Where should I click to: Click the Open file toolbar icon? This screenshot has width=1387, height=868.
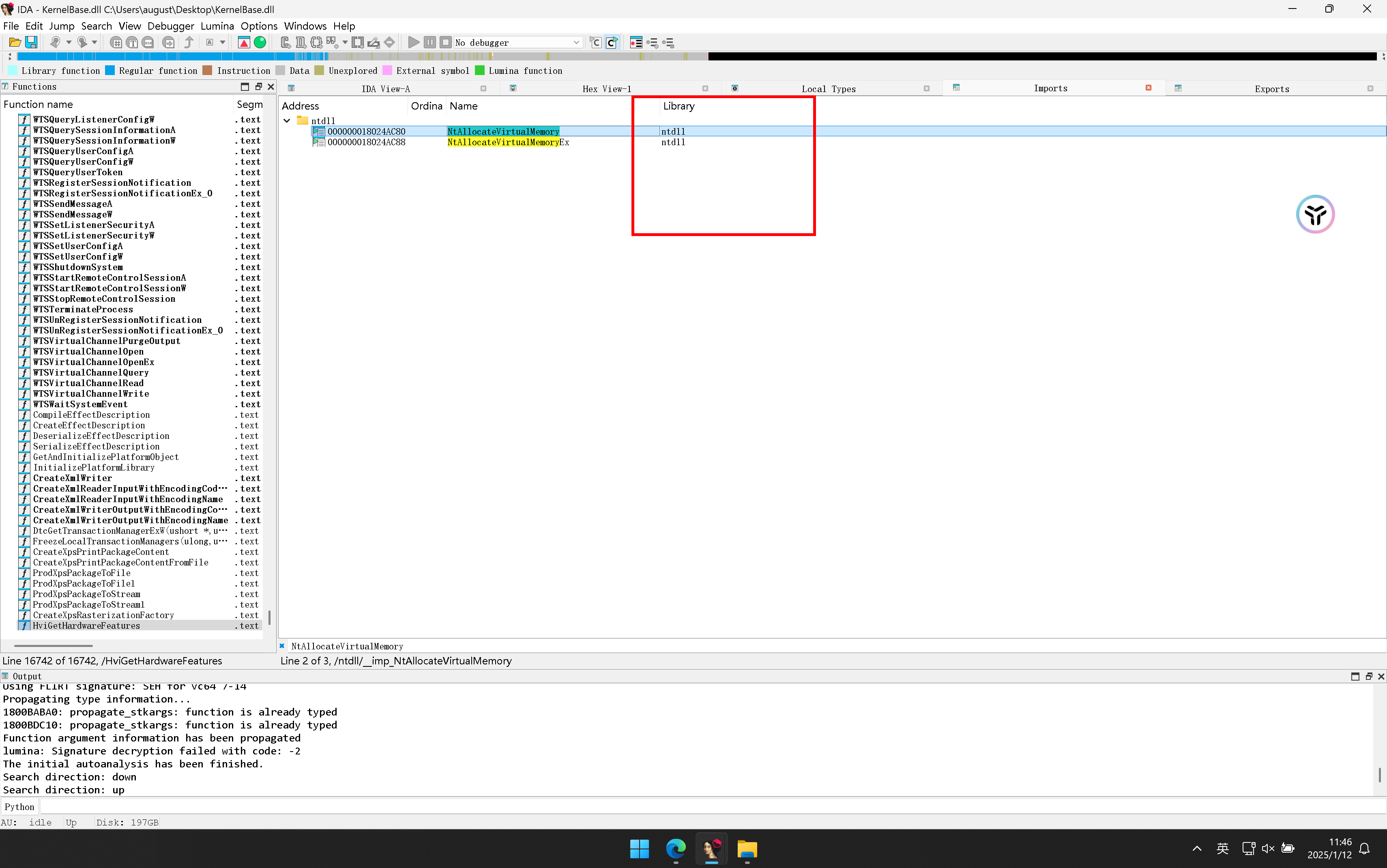[x=15, y=43]
